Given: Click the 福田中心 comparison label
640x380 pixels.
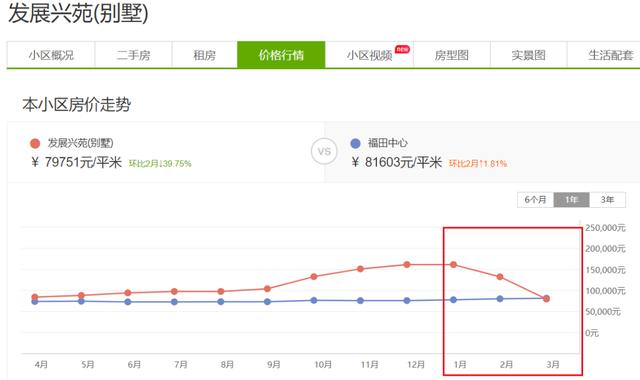Looking at the screenshot, I should pyautogui.click(x=388, y=143).
